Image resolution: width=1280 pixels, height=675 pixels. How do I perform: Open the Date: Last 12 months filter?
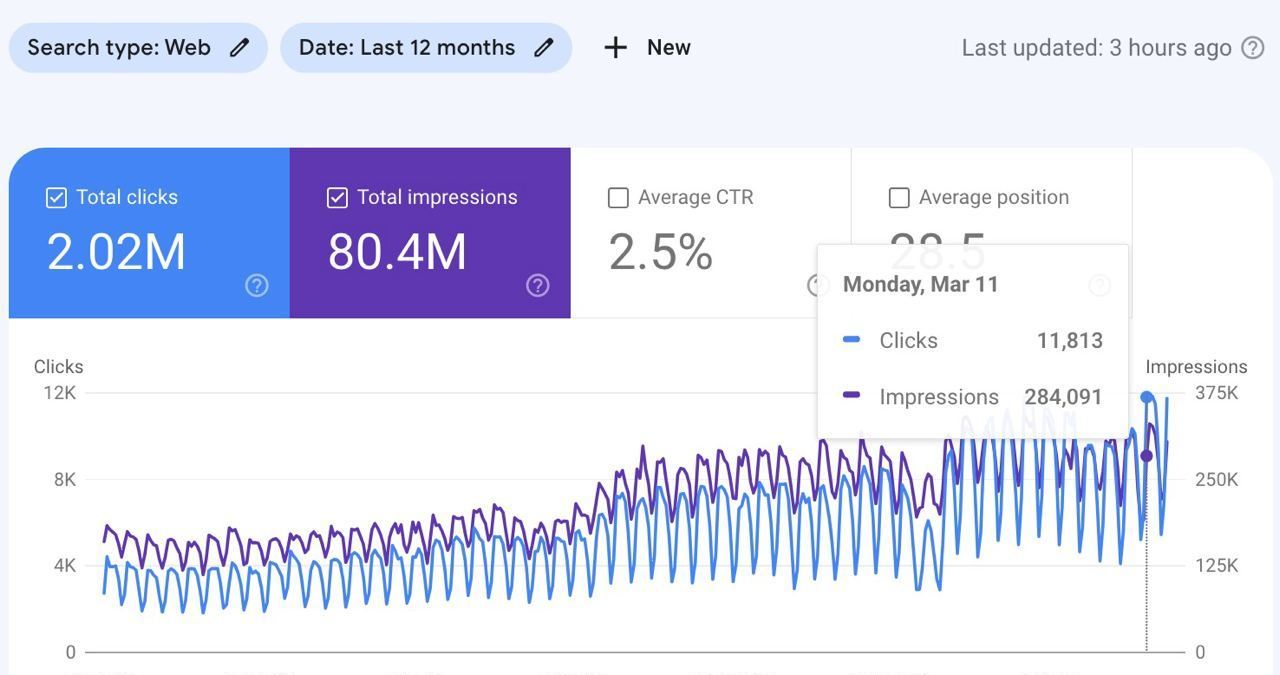coord(407,48)
